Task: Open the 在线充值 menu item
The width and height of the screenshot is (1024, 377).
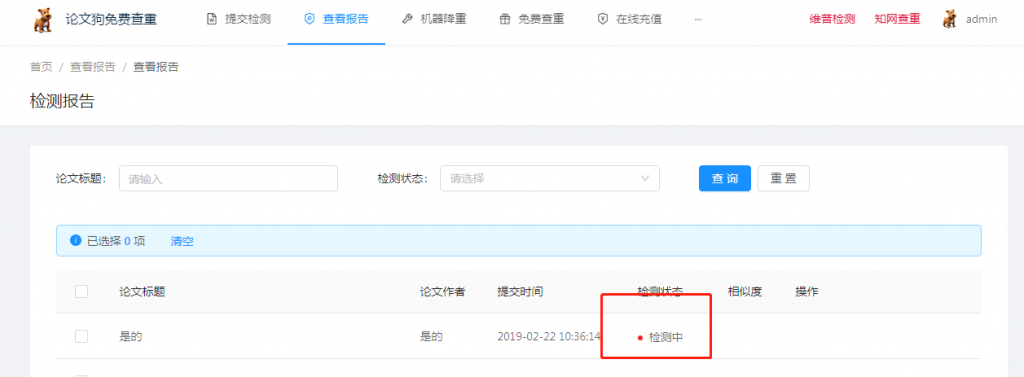Action: (x=630, y=19)
